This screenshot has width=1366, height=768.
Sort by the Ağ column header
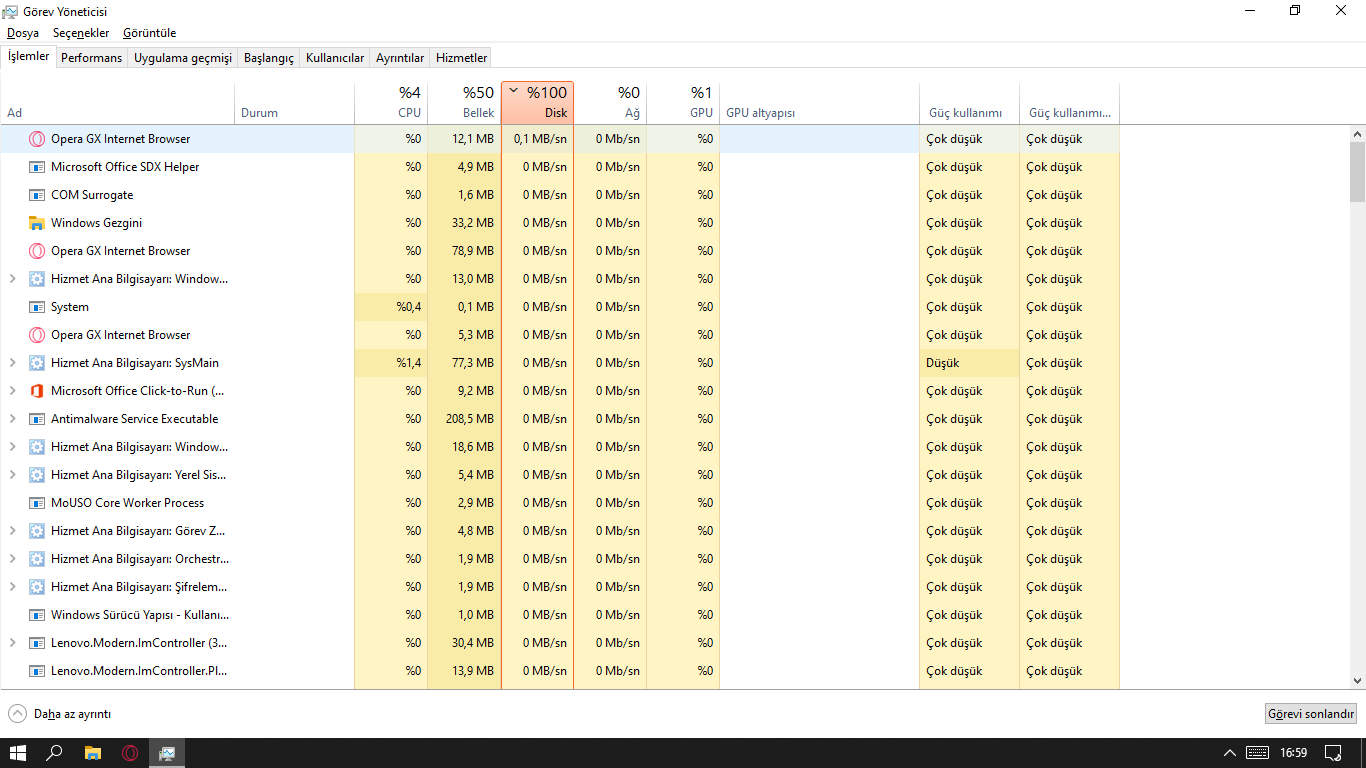click(x=610, y=103)
